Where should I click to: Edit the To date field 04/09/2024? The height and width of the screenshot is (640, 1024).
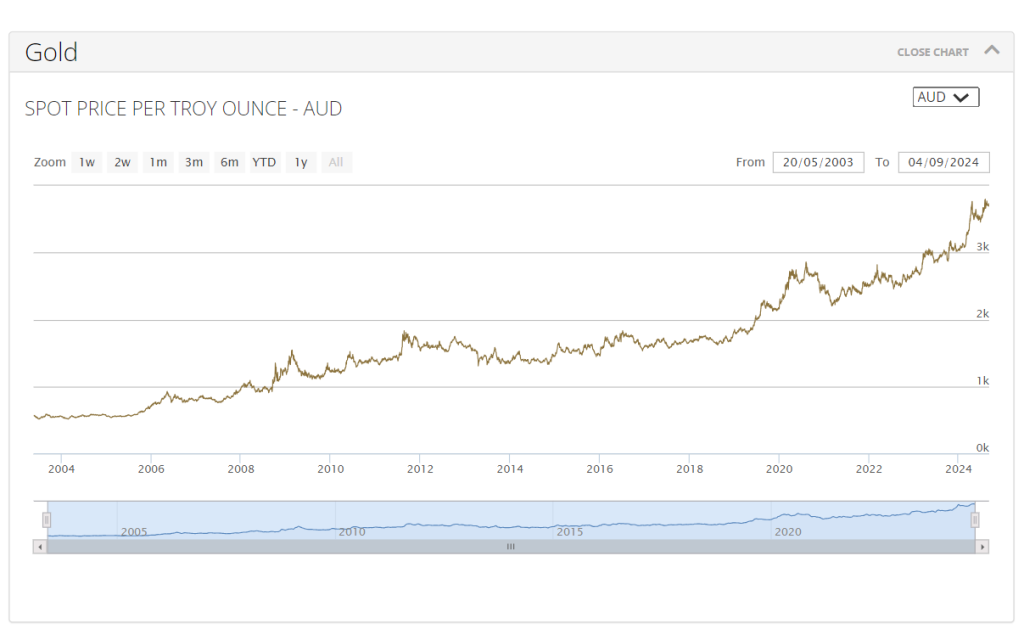coord(944,162)
